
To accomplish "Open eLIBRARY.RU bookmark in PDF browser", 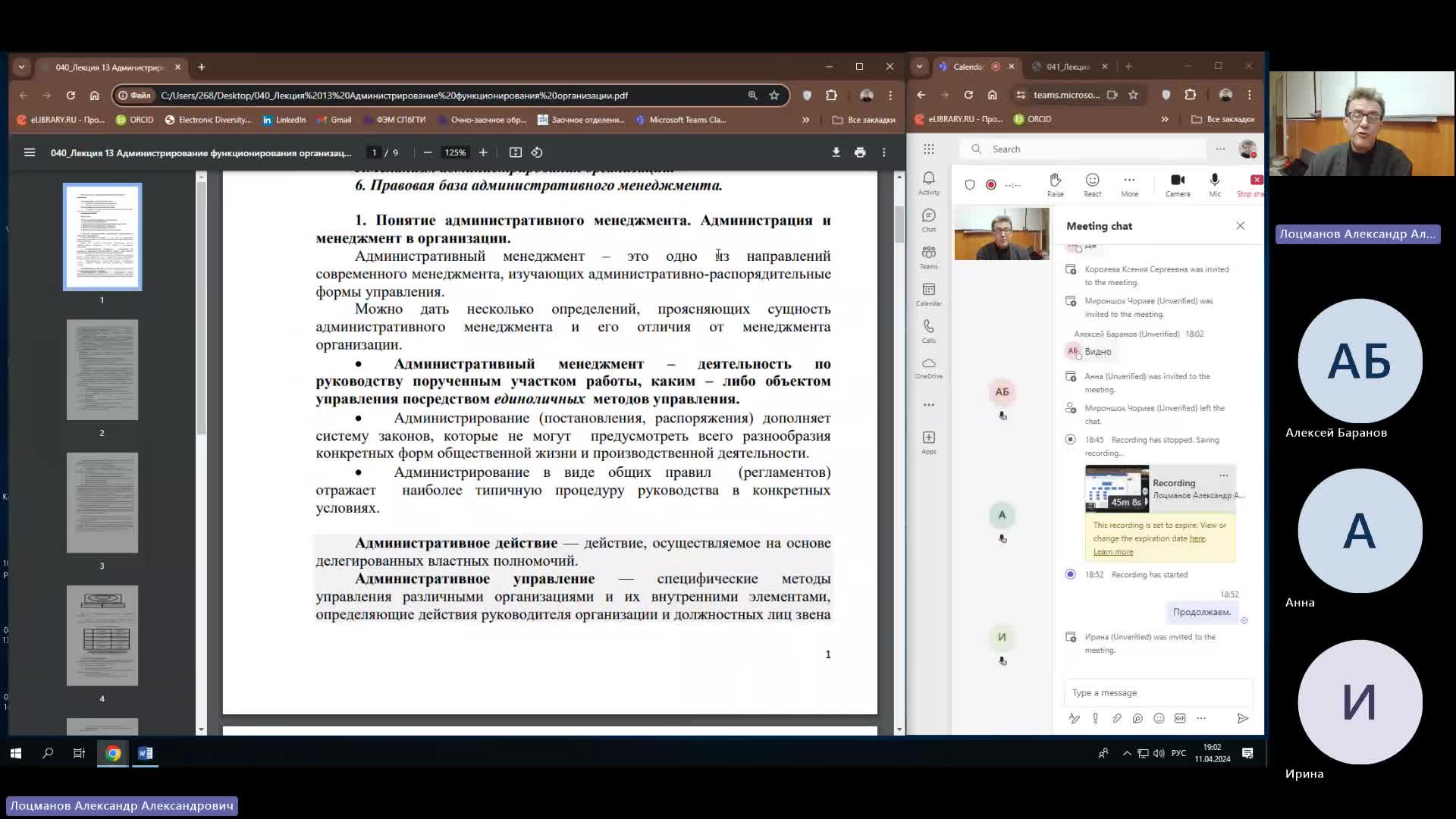I will click(61, 120).
